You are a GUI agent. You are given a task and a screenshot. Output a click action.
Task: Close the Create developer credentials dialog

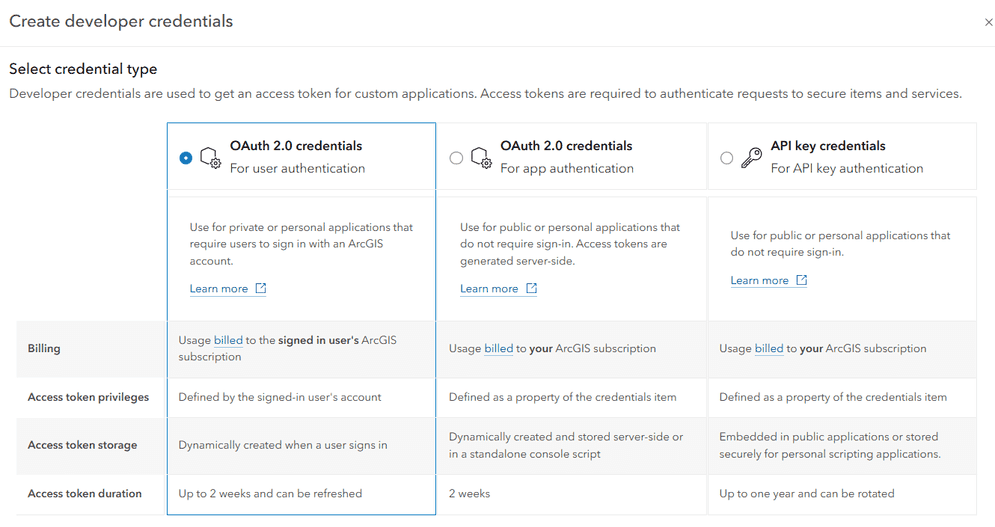[x=988, y=22]
